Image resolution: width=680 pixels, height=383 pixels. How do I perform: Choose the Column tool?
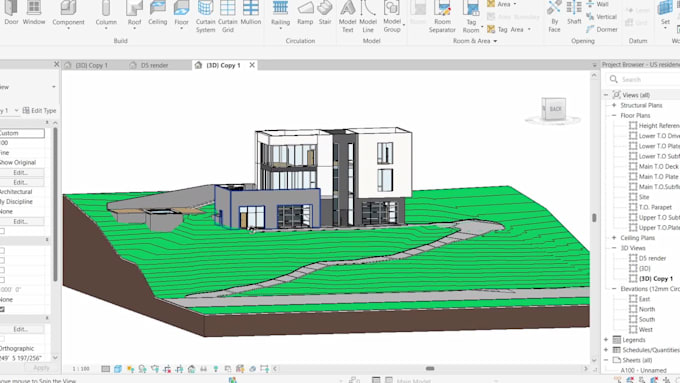(x=106, y=14)
